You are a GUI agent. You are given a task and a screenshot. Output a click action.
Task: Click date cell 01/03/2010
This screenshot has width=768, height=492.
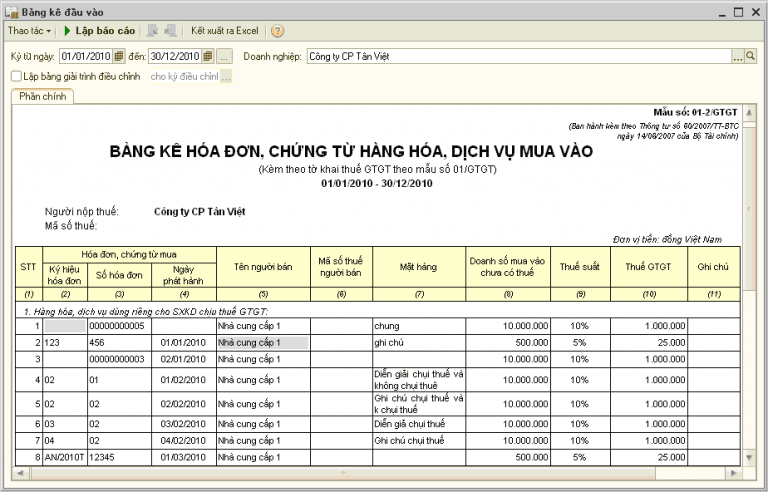click(x=183, y=457)
